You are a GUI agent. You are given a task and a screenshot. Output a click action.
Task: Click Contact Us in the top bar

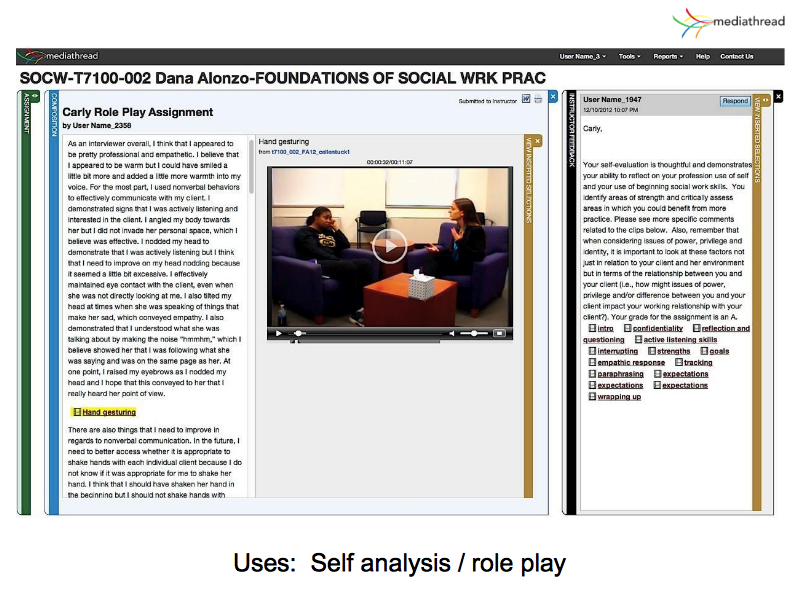(737, 56)
